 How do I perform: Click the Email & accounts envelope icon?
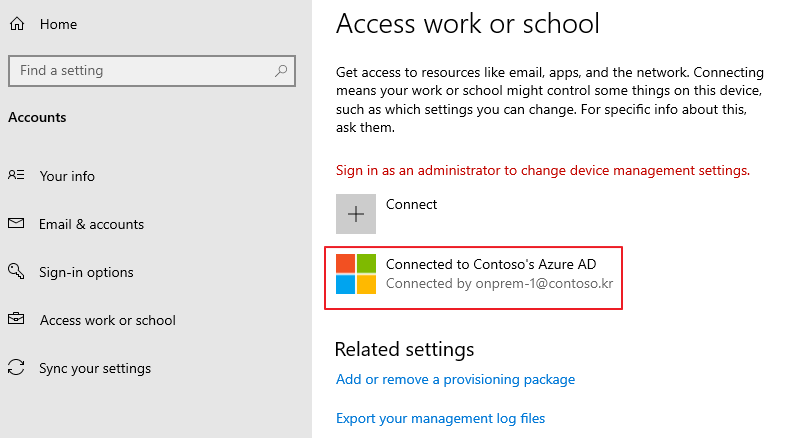16,223
